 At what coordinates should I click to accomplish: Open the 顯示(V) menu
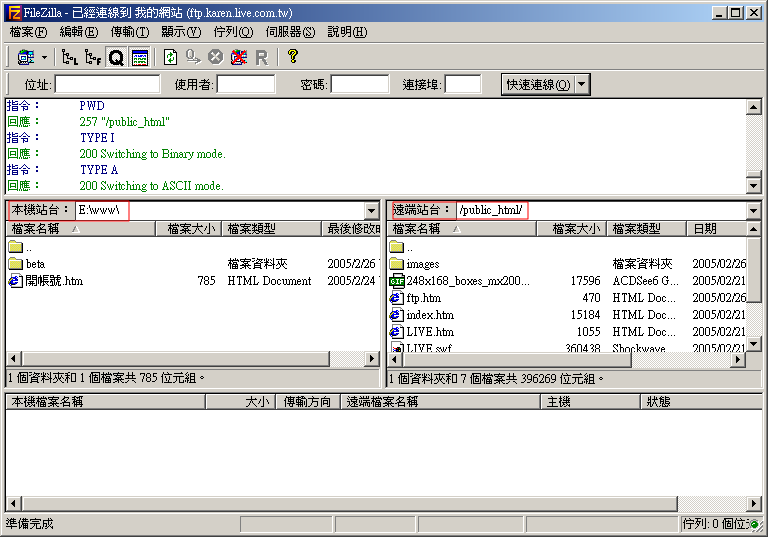click(x=181, y=32)
